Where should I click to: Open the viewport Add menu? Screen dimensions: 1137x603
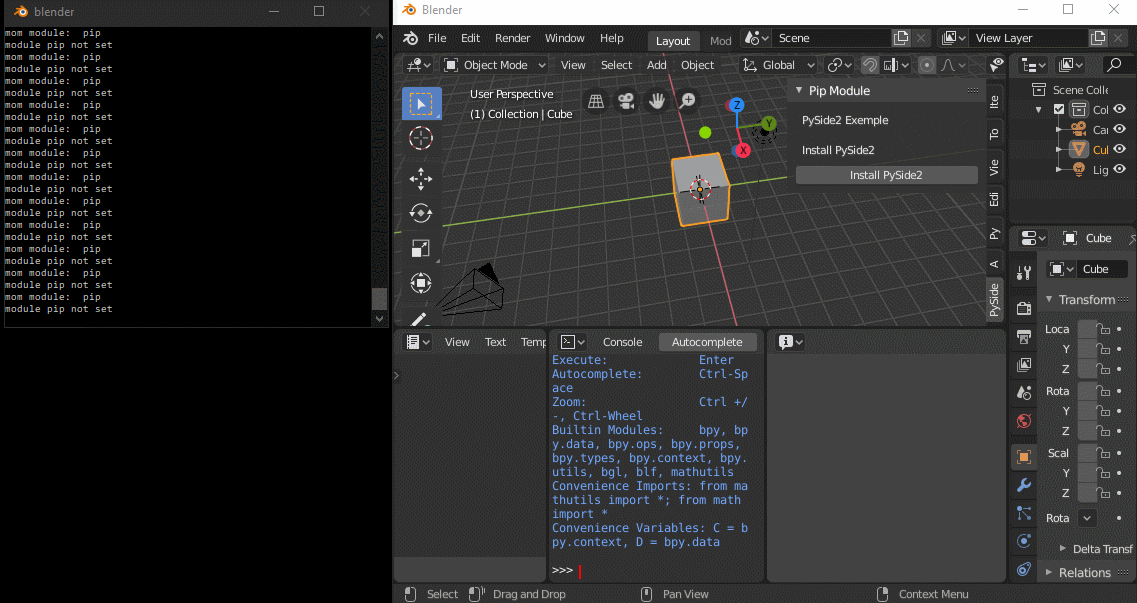[x=656, y=65]
